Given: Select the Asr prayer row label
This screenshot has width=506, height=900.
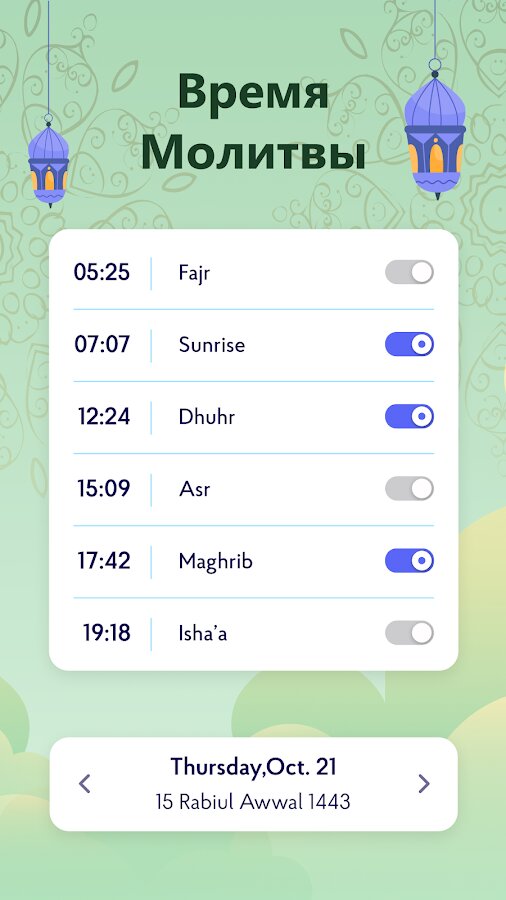Looking at the screenshot, I should coord(194,490).
